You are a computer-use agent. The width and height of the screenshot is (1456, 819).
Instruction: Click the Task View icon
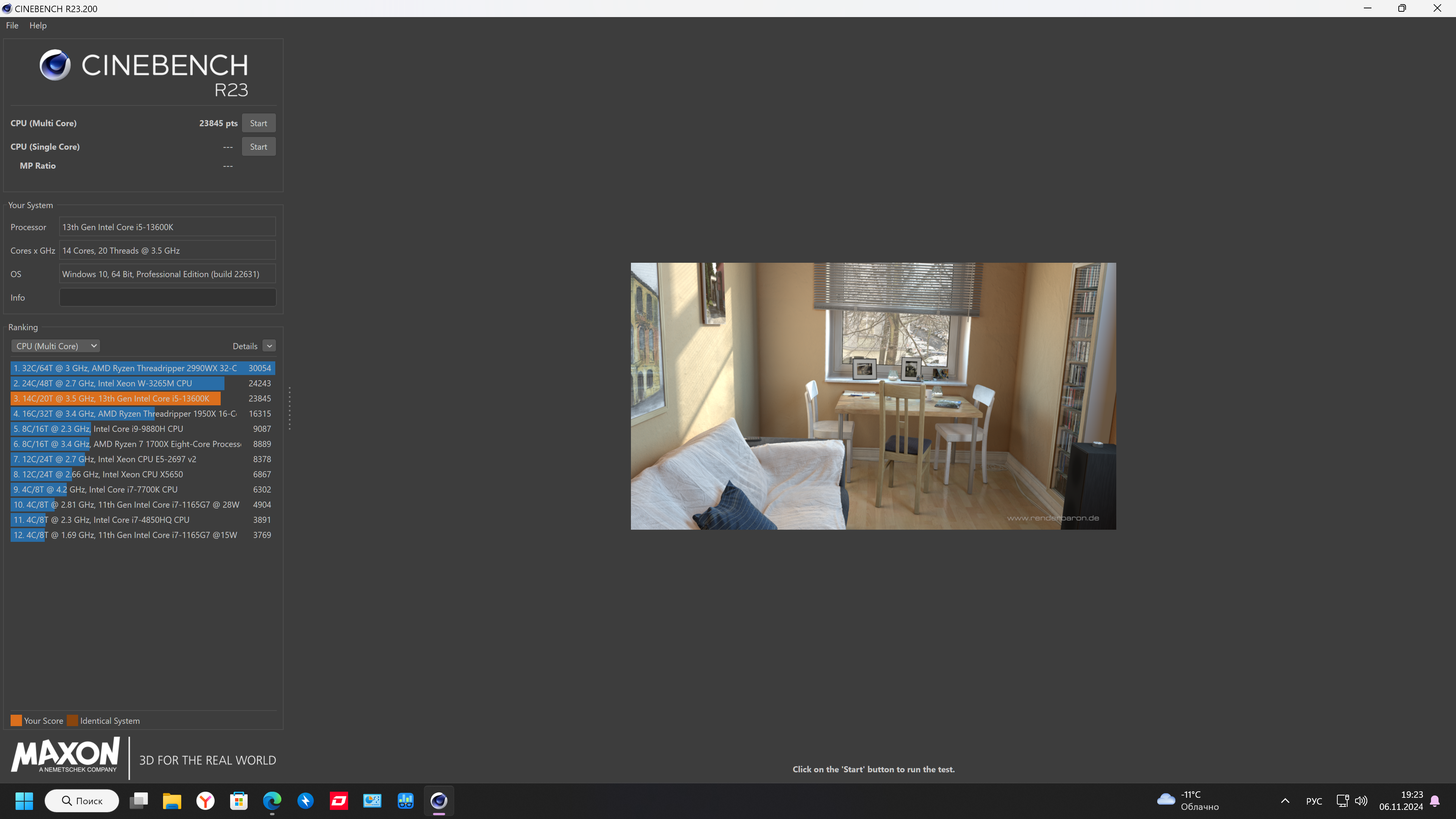click(x=138, y=800)
